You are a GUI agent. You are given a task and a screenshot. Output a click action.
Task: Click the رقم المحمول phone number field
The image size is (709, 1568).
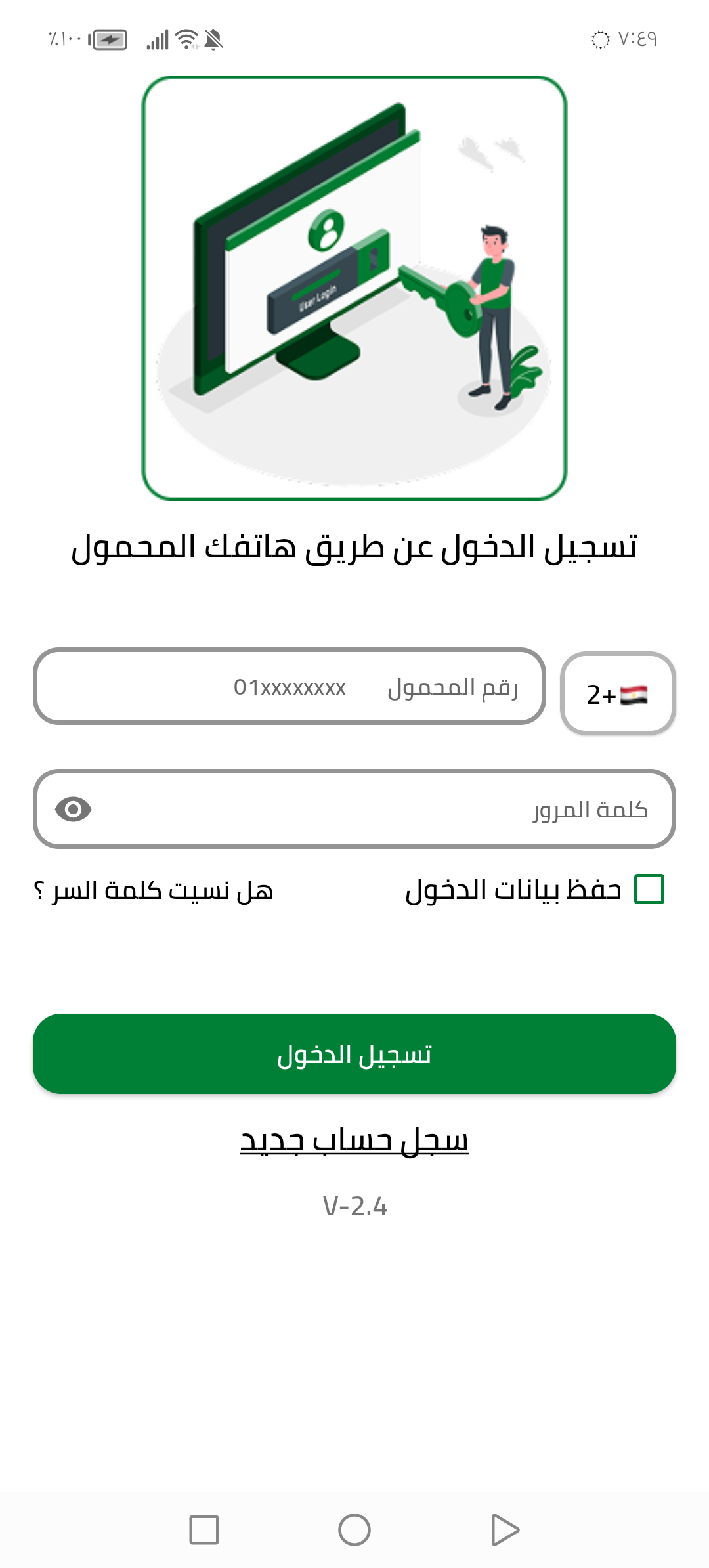(x=289, y=687)
